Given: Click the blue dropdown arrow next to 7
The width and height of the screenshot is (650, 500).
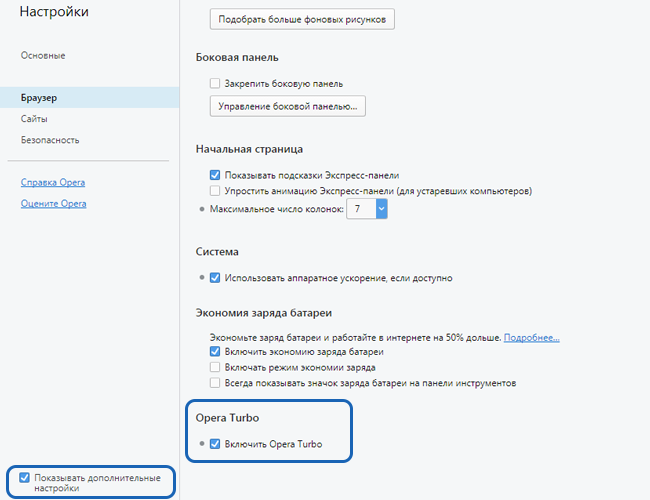Looking at the screenshot, I should (x=382, y=209).
